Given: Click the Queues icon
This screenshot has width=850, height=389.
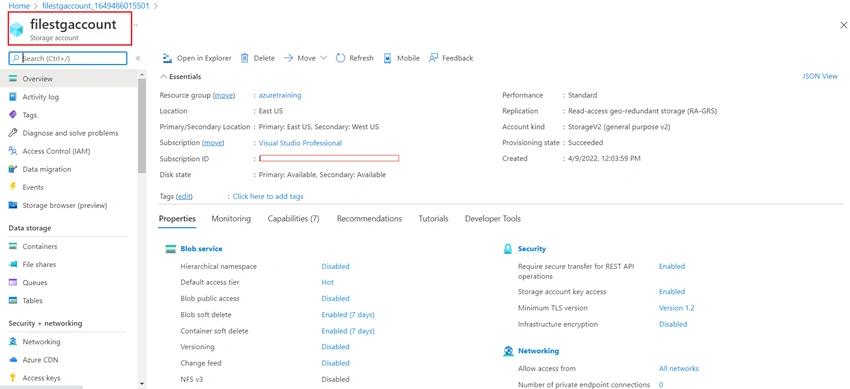Looking at the screenshot, I should [x=12, y=282].
